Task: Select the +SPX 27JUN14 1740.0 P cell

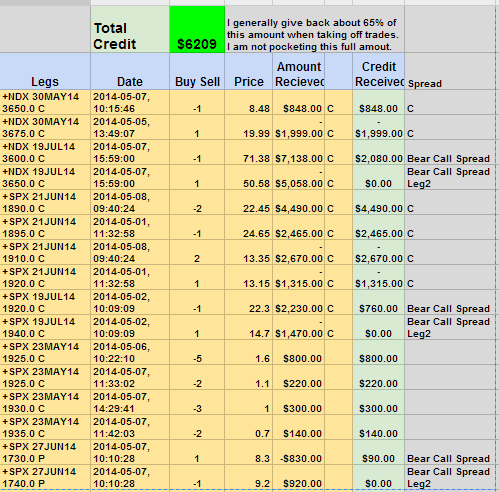Action: coord(45,477)
